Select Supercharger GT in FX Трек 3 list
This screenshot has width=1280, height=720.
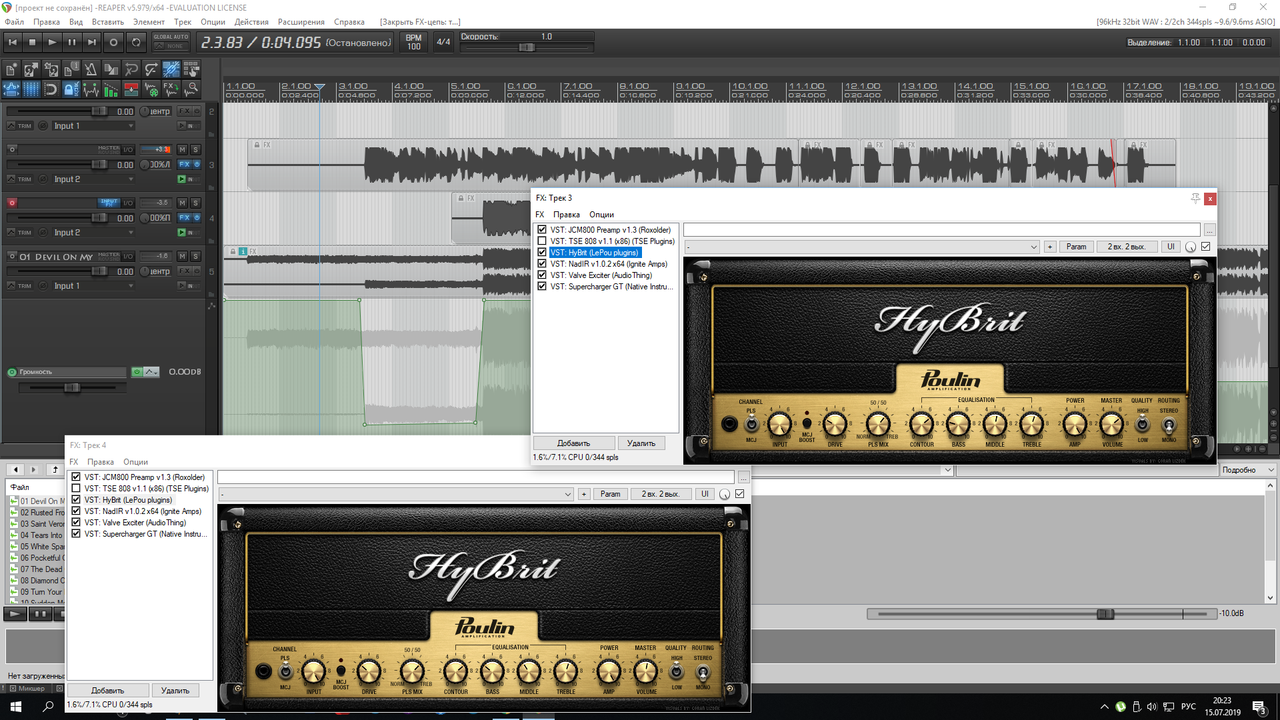click(x=612, y=286)
